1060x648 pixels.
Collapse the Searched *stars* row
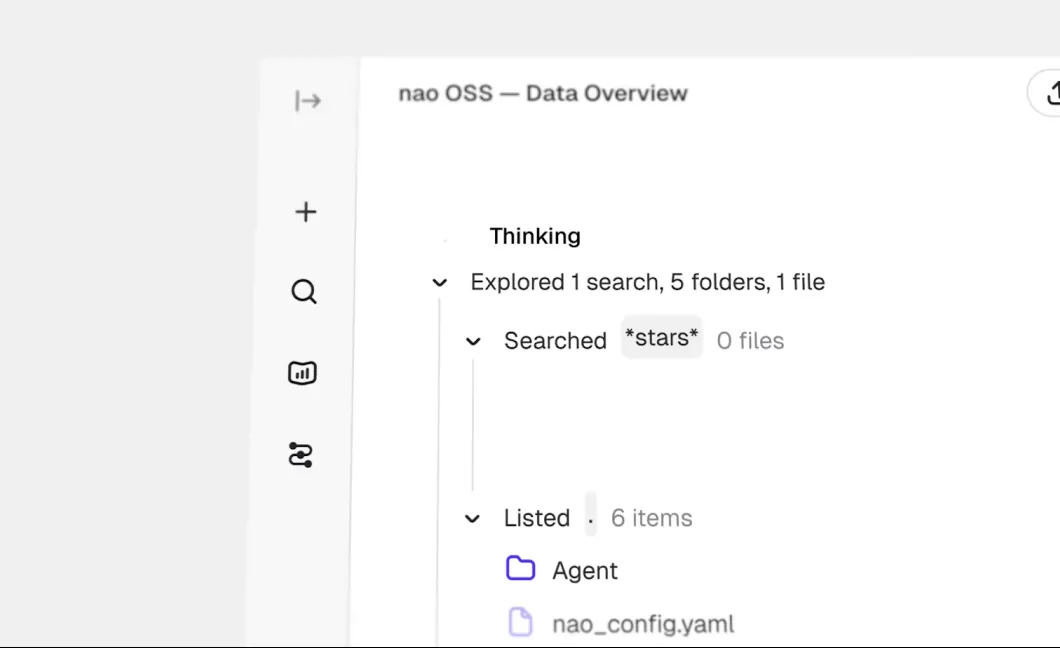(x=473, y=341)
